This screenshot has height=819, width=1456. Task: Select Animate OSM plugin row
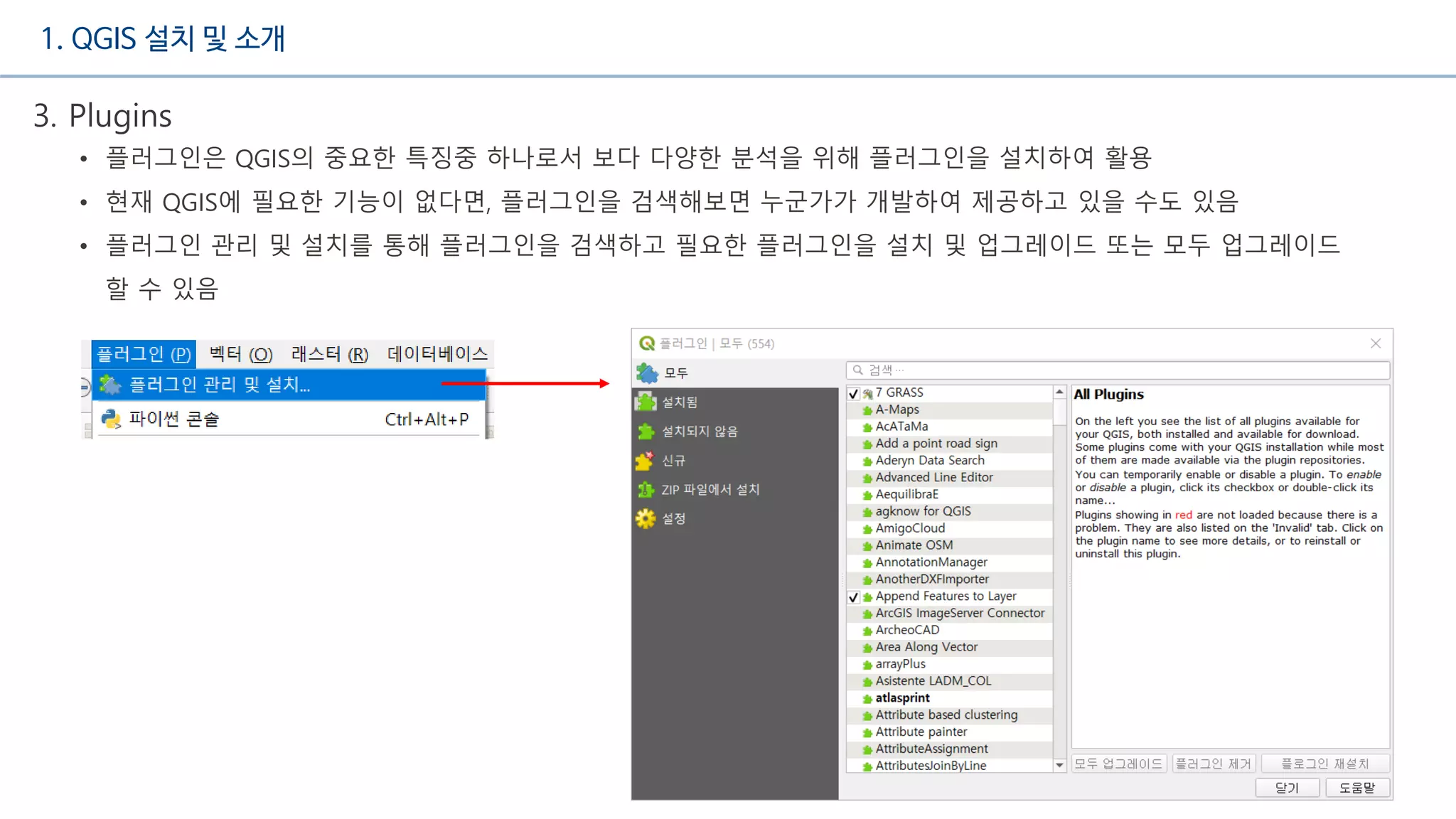click(950, 545)
